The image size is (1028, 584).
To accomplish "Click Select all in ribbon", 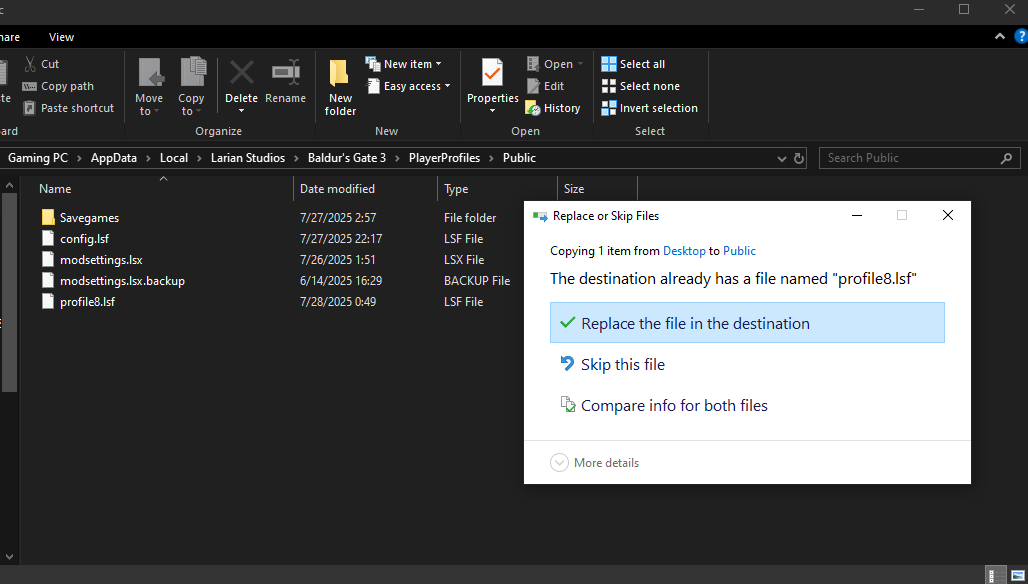I will [633, 64].
